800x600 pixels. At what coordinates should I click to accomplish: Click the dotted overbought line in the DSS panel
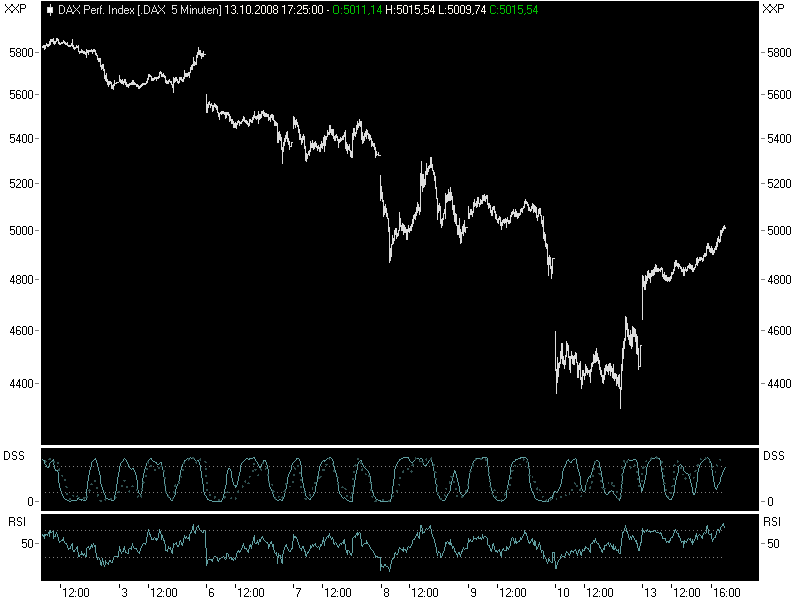(400, 465)
